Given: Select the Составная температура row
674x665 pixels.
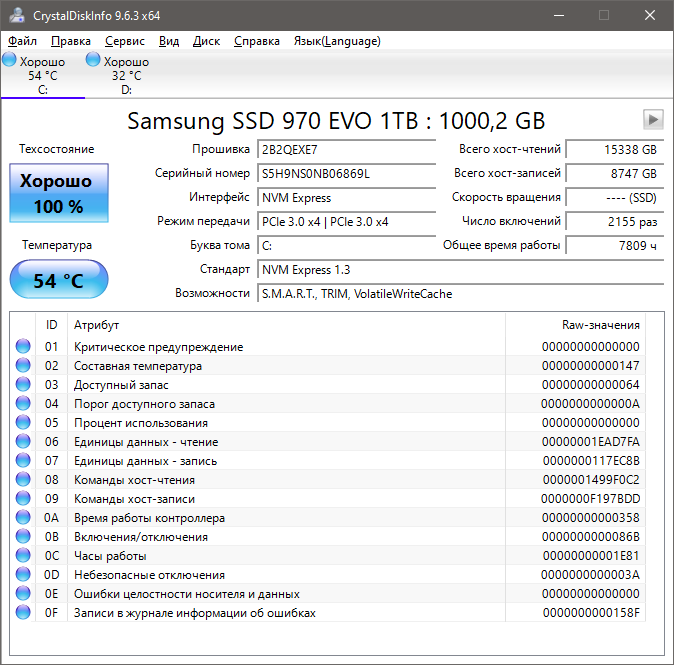Looking at the screenshot, I should 328,365.
